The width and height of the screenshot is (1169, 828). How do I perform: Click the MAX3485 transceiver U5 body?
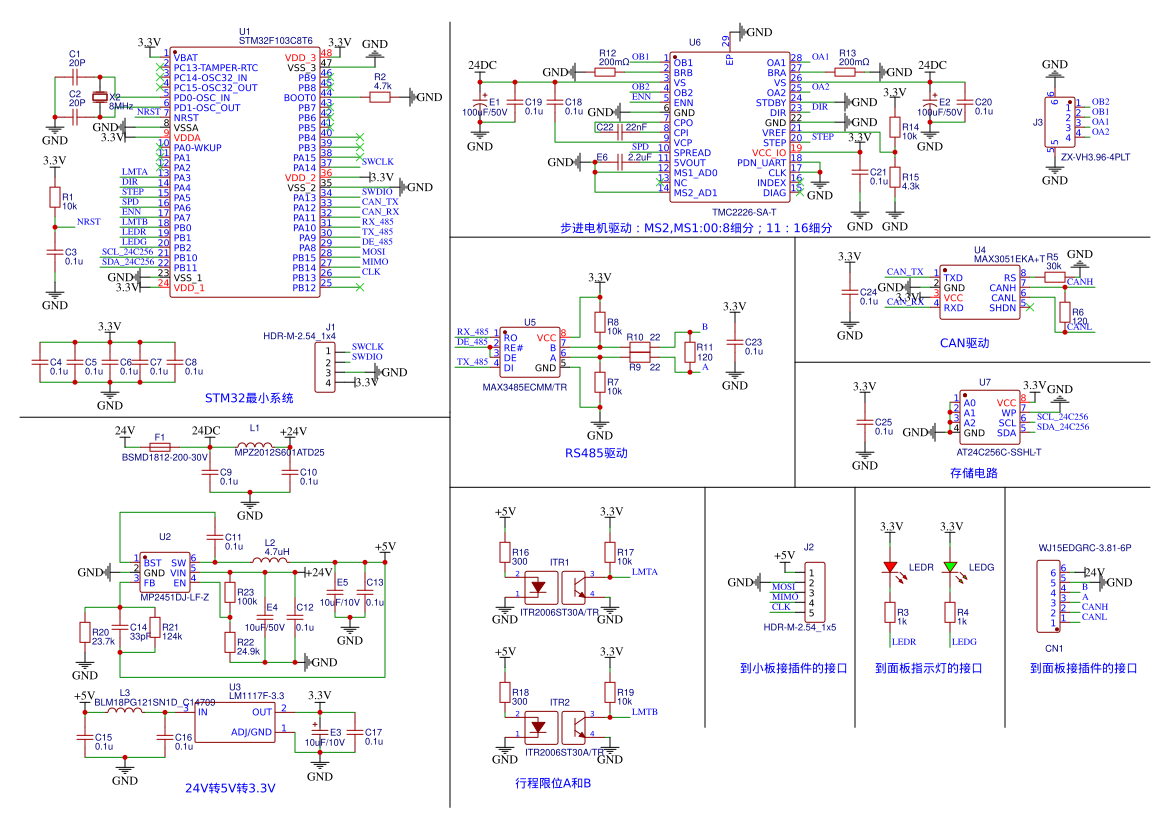(x=529, y=353)
